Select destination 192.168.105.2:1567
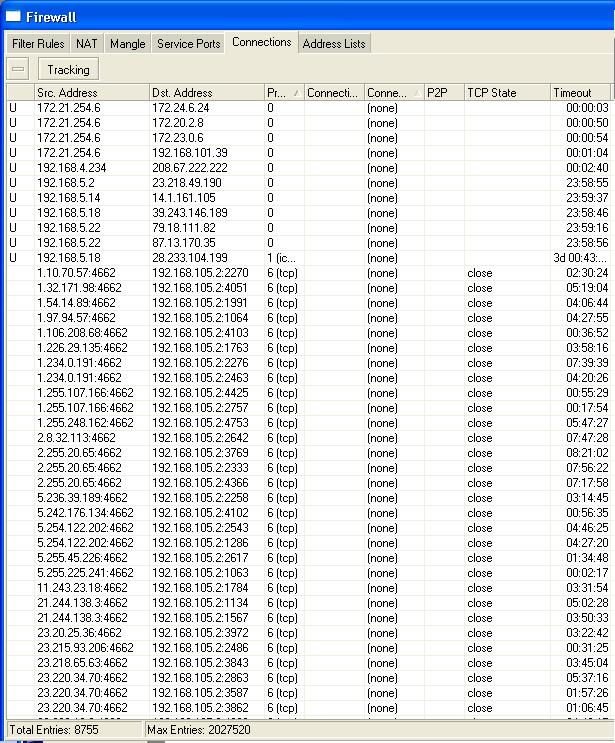 [200, 618]
